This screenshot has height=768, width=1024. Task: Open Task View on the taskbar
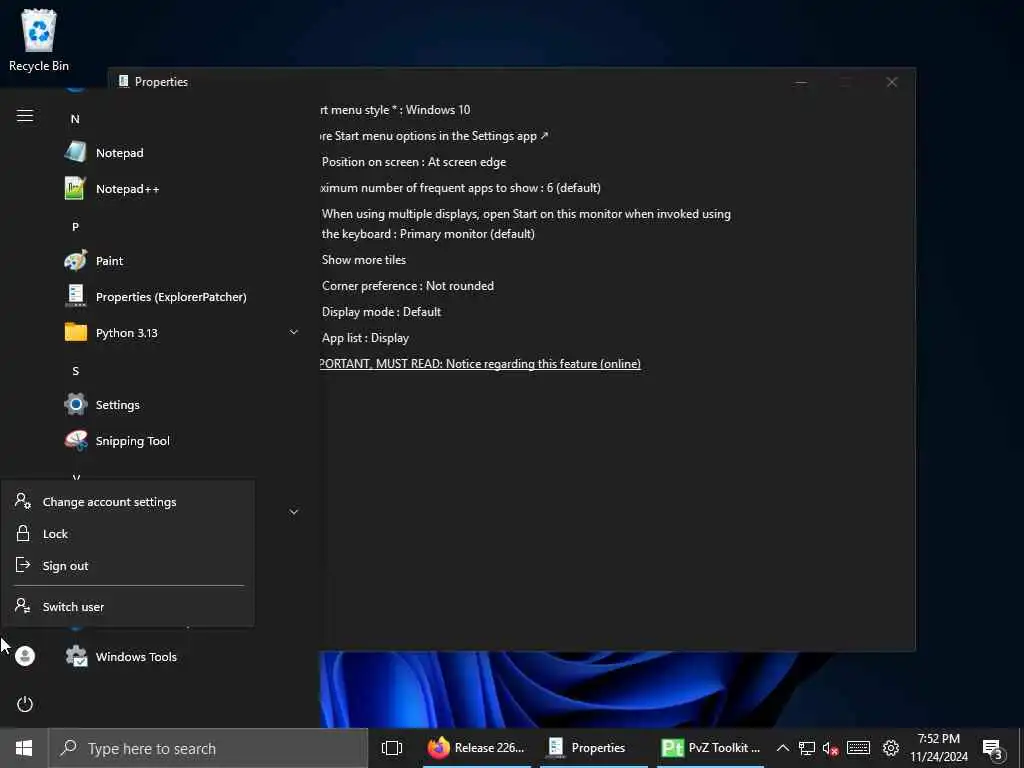tap(392, 748)
